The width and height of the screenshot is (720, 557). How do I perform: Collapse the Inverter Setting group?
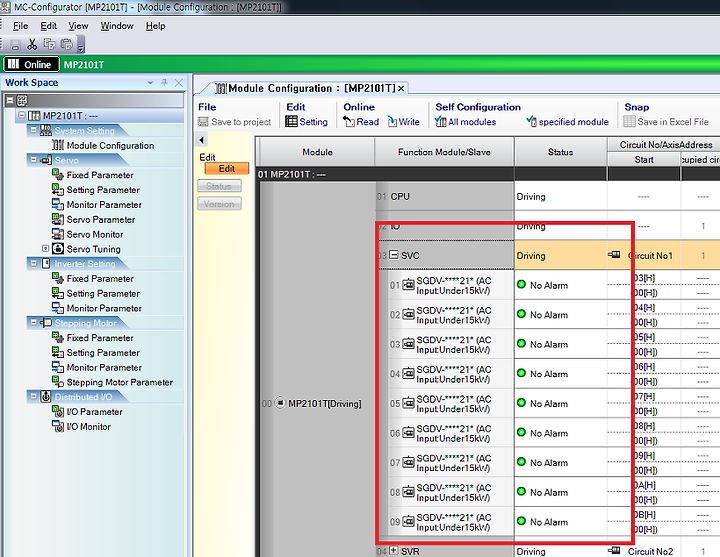click(x=33, y=263)
